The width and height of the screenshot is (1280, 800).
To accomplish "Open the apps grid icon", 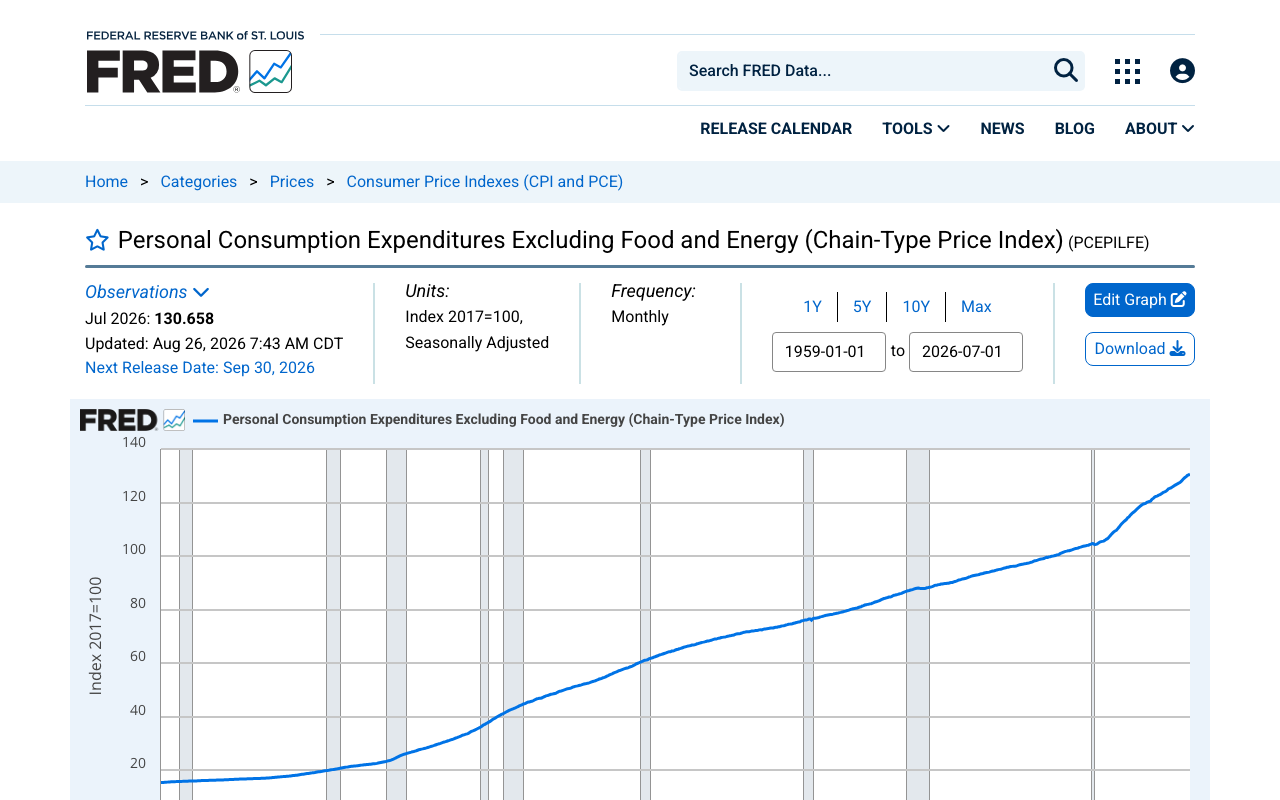I will coord(1127,71).
